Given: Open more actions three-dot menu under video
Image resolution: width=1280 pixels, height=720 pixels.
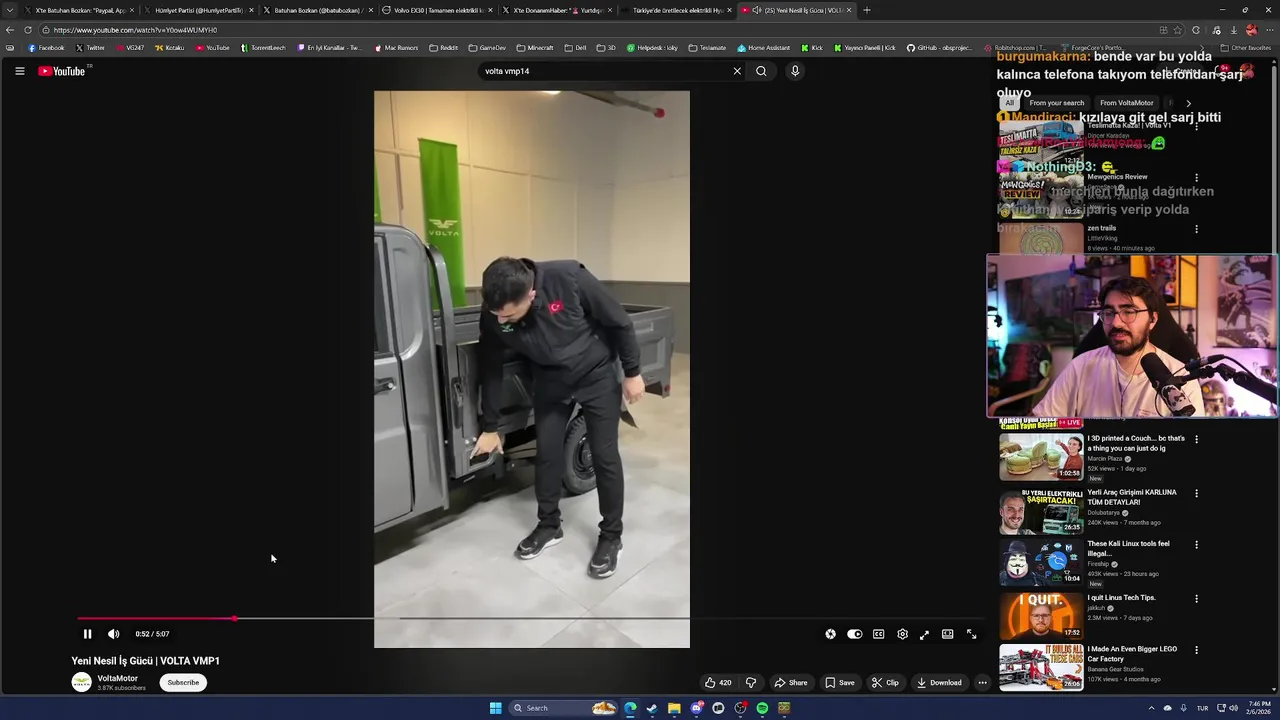Looking at the screenshot, I should (x=982, y=683).
